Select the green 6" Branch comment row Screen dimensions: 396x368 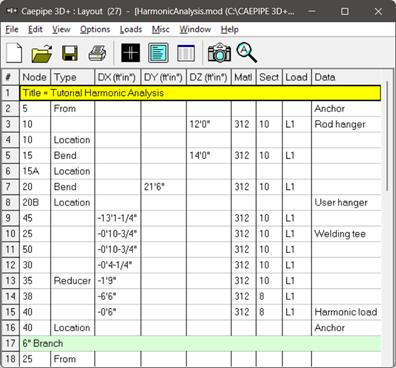pyautogui.click(x=200, y=343)
